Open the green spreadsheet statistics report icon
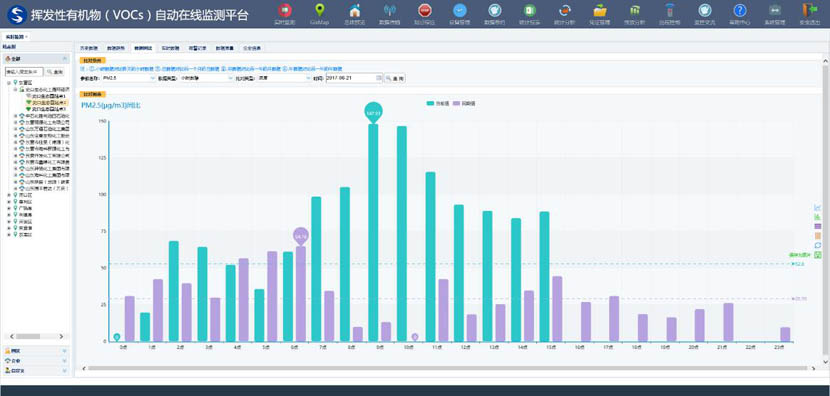This screenshot has height=396, width=830. click(x=529, y=10)
